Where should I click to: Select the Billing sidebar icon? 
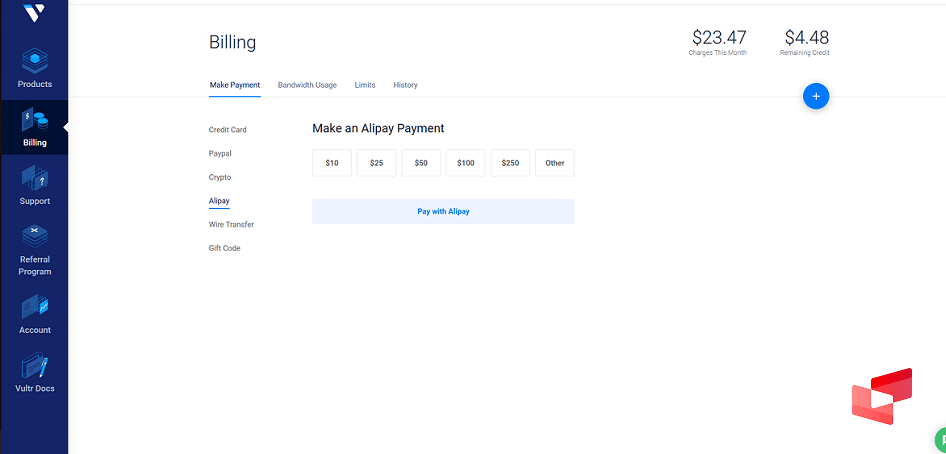coord(34,120)
